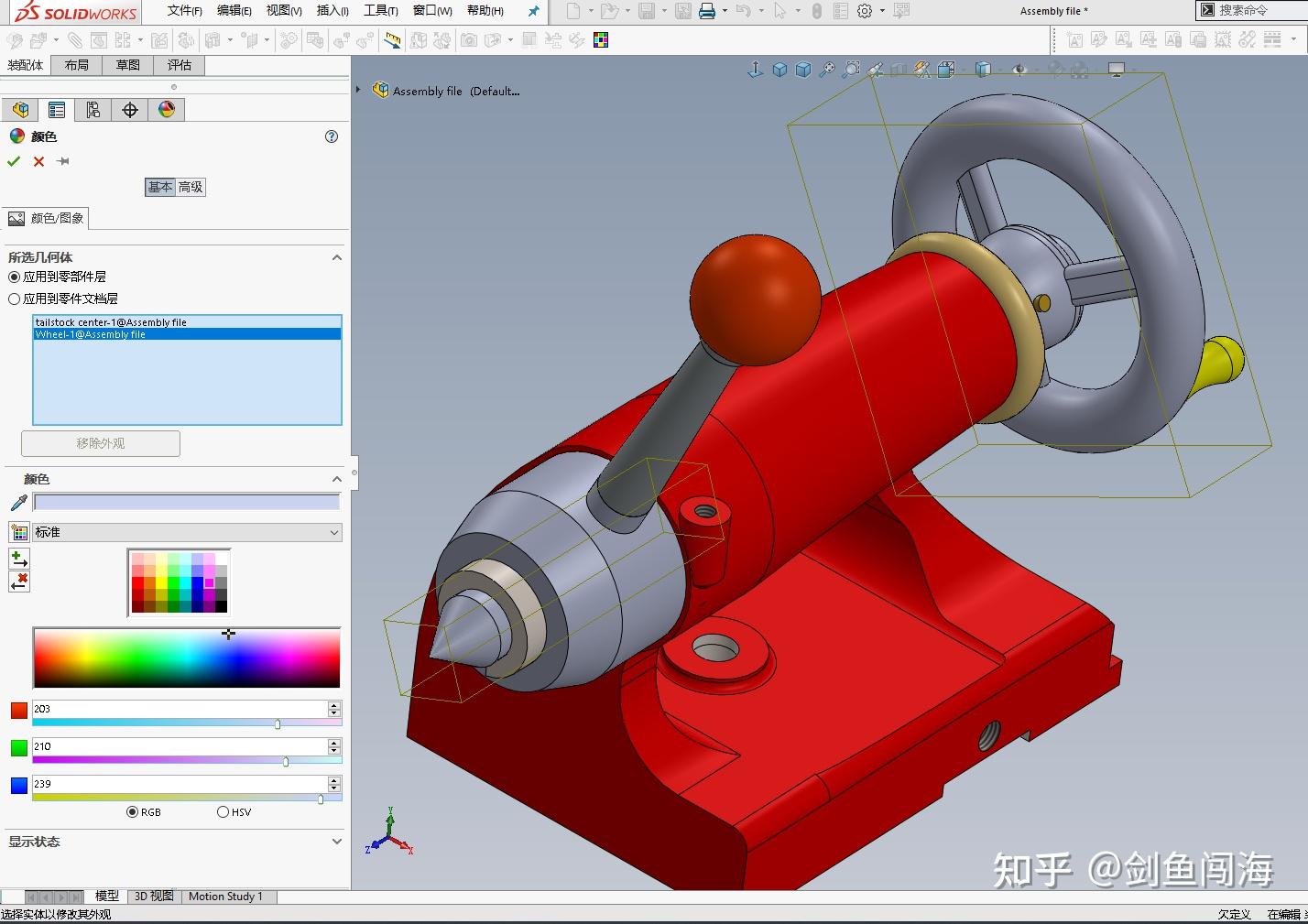
Task: Switch to the DisplayManager globe panel
Action: coord(166,109)
